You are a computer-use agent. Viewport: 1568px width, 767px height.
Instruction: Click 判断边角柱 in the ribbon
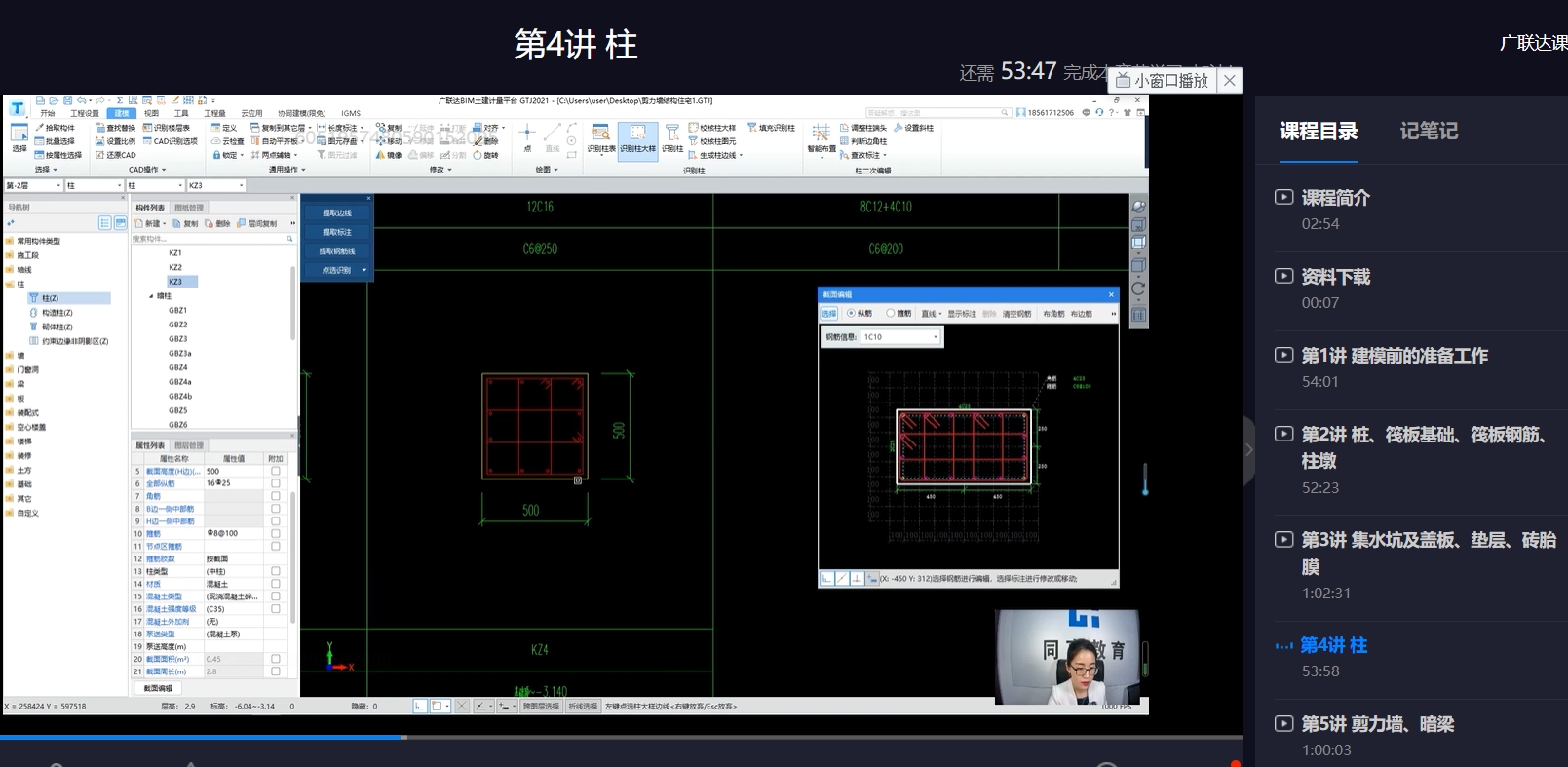point(863,141)
